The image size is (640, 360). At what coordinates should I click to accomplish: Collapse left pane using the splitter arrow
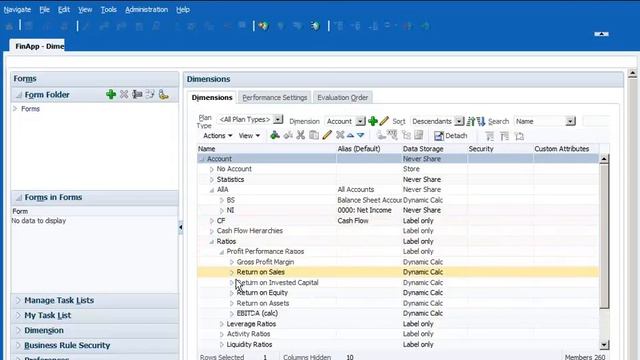[180, 227]
